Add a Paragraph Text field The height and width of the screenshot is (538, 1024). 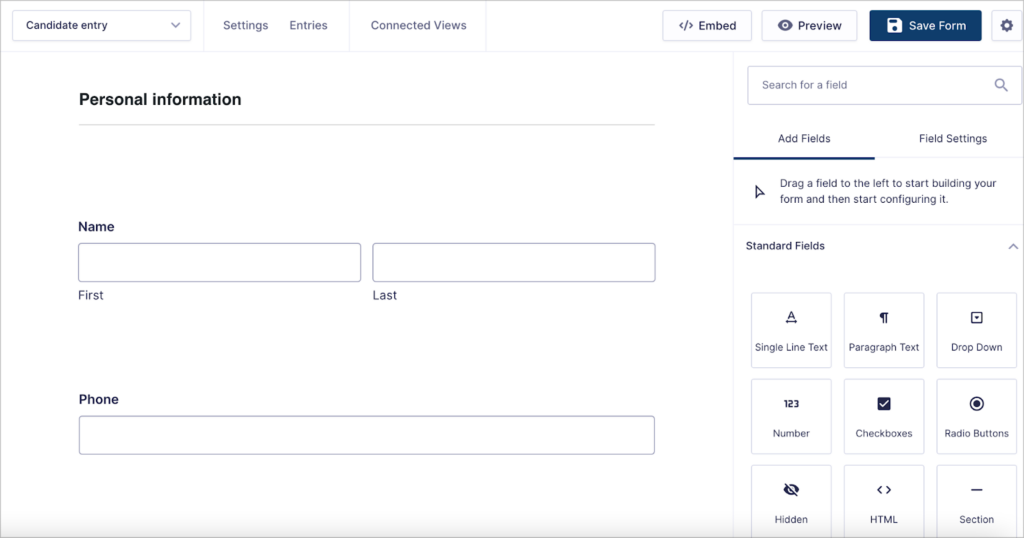pyautogui.click(x=884, y=331)
